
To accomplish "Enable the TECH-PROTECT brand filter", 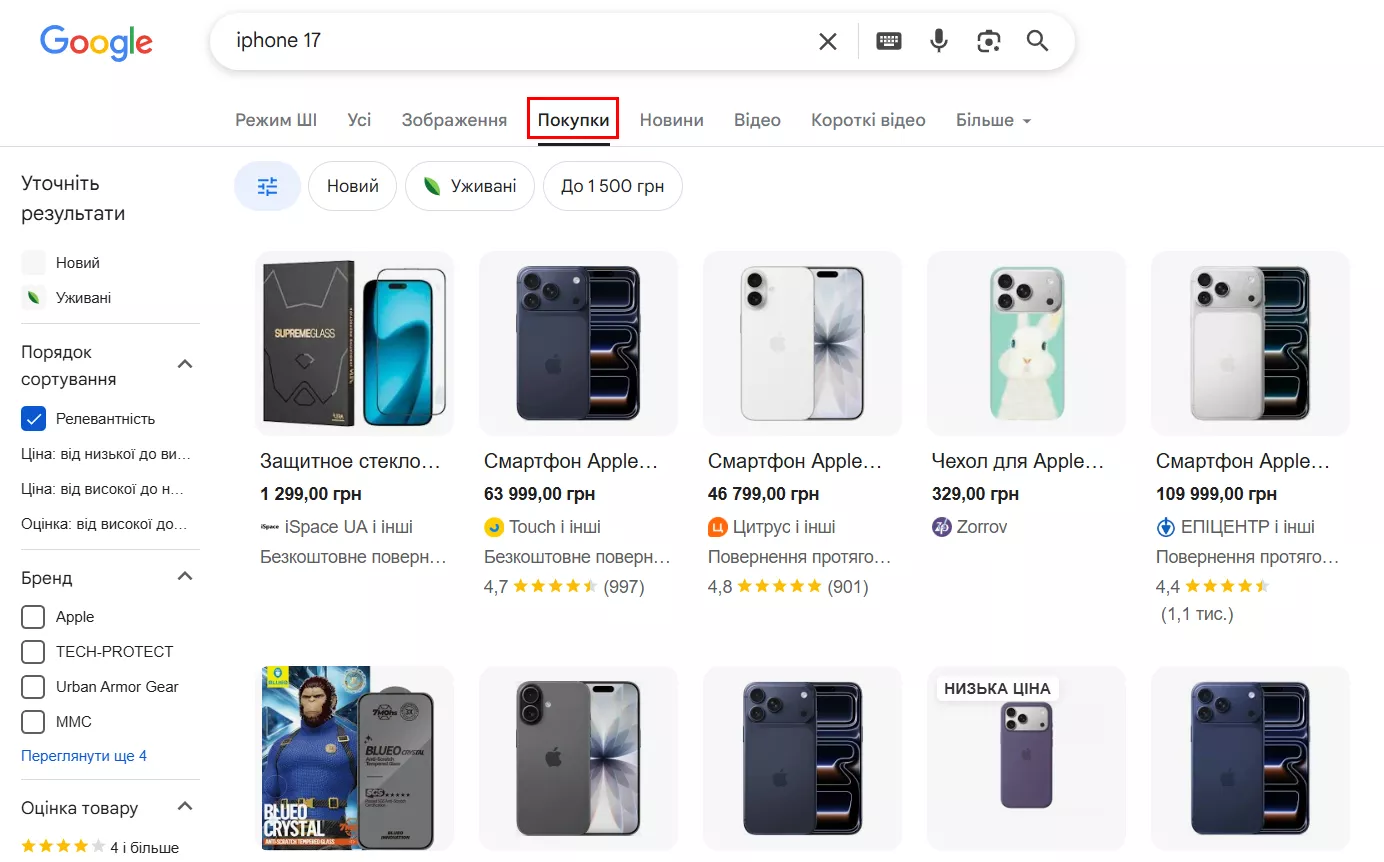I will [32, 652].
